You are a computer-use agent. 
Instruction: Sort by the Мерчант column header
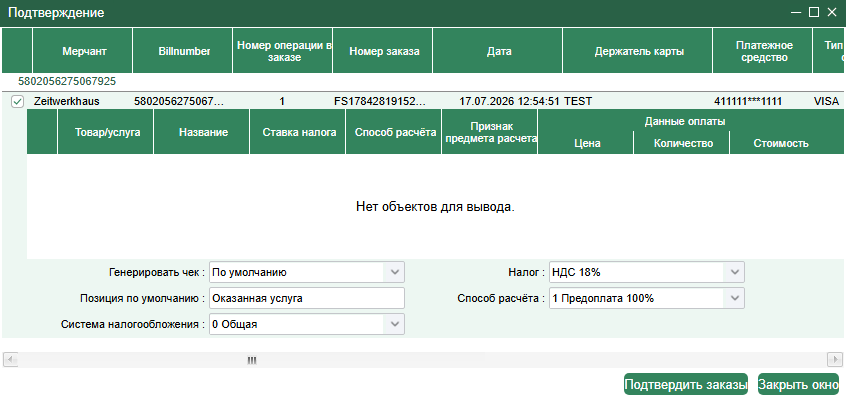tap(83, 51)
